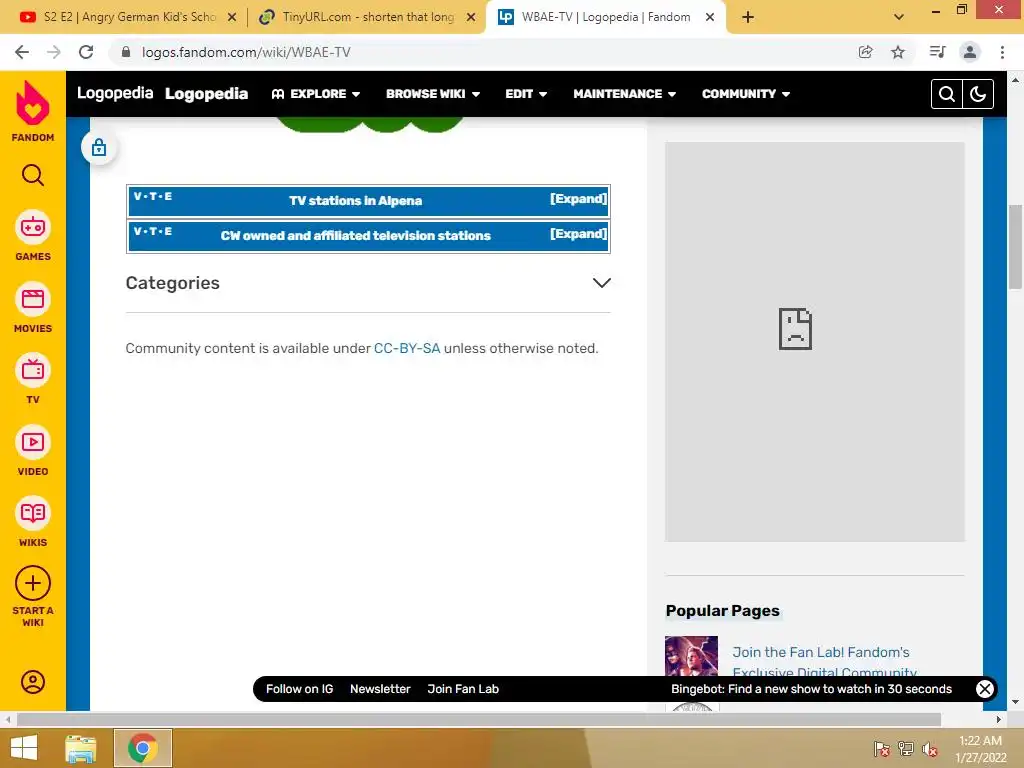Expand TV stations in Alpena navbox

coord(578,199)
